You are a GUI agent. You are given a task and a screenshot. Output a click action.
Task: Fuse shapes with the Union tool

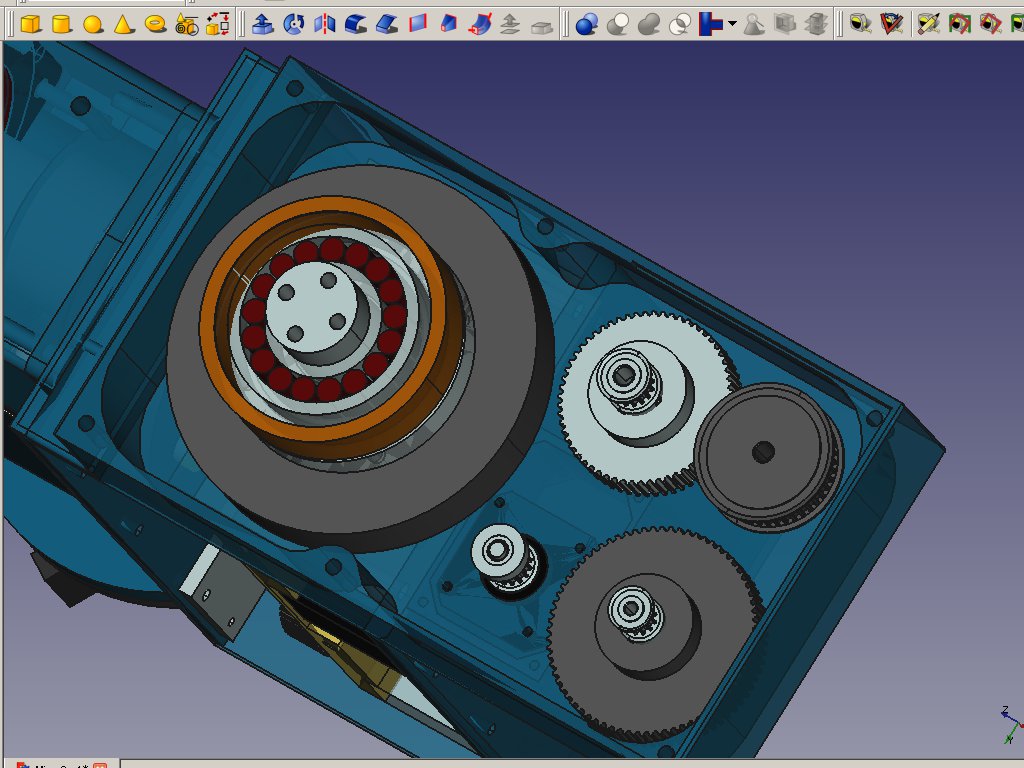pos(649,24)
